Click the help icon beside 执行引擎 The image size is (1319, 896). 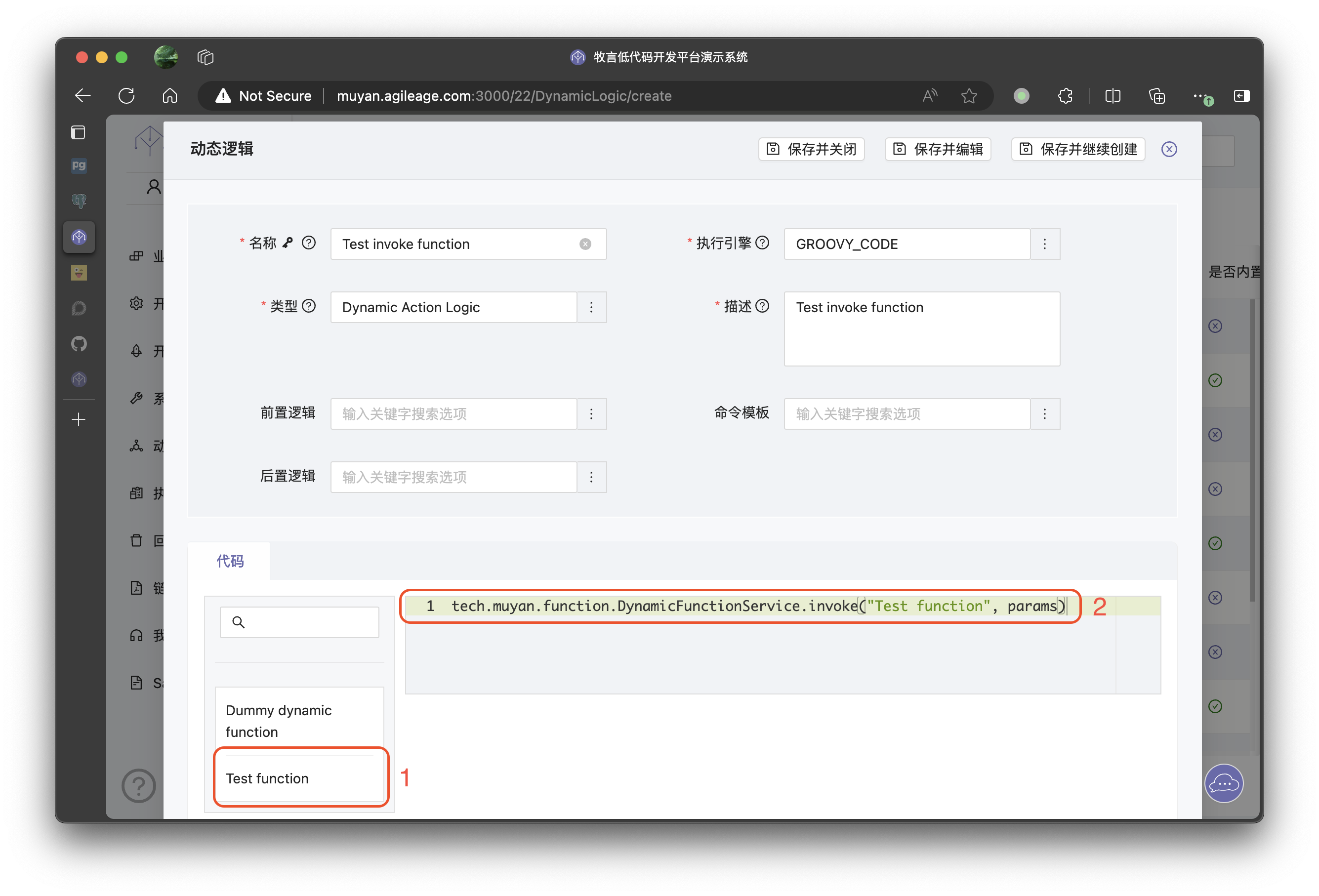click(x=763, y=243)
